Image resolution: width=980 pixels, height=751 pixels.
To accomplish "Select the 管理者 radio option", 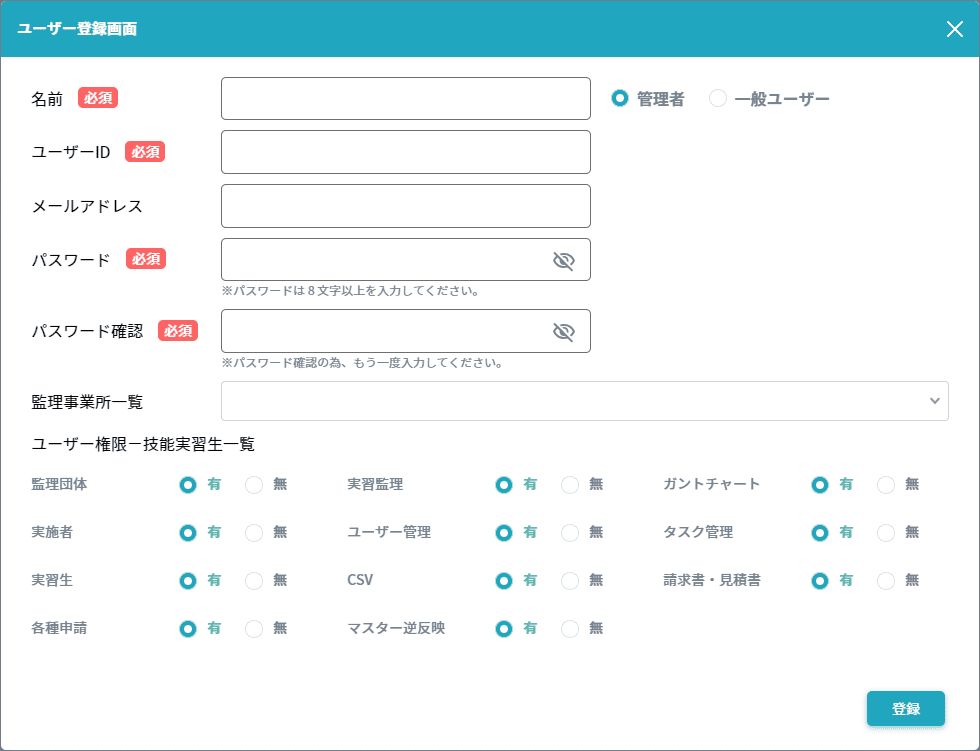I will coord(620,99).
